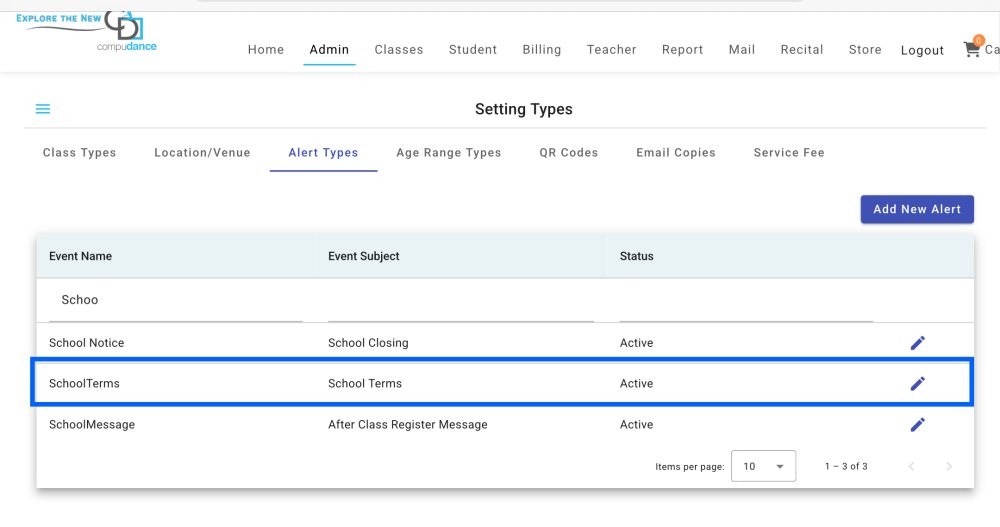This screenshot has width=1000, height=527.
Task: Click the School Closing subject cell
Action: [x=368, y=343]
